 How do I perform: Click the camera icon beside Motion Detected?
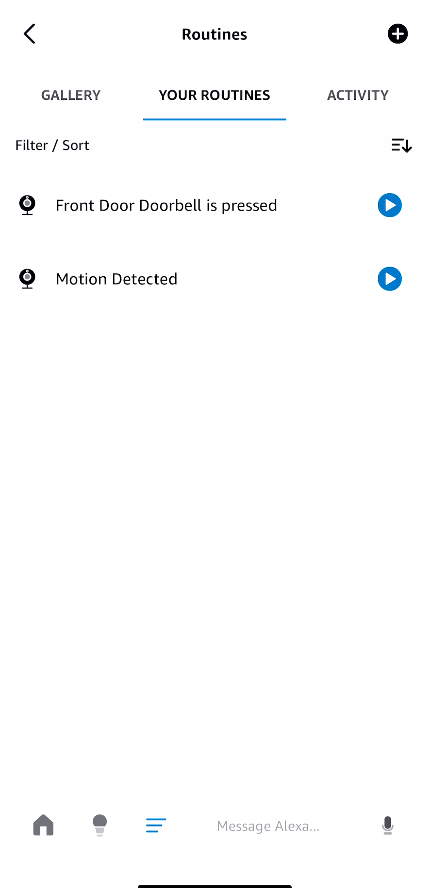point(27,279)
